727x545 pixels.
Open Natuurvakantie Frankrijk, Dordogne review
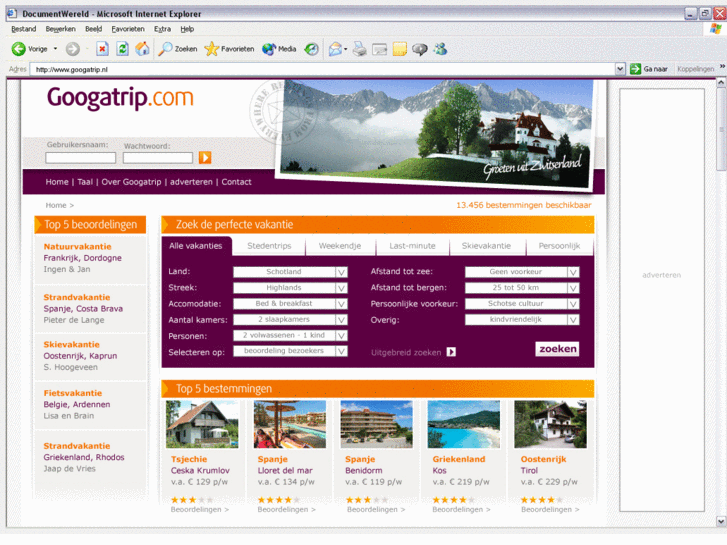coord(90,258)
